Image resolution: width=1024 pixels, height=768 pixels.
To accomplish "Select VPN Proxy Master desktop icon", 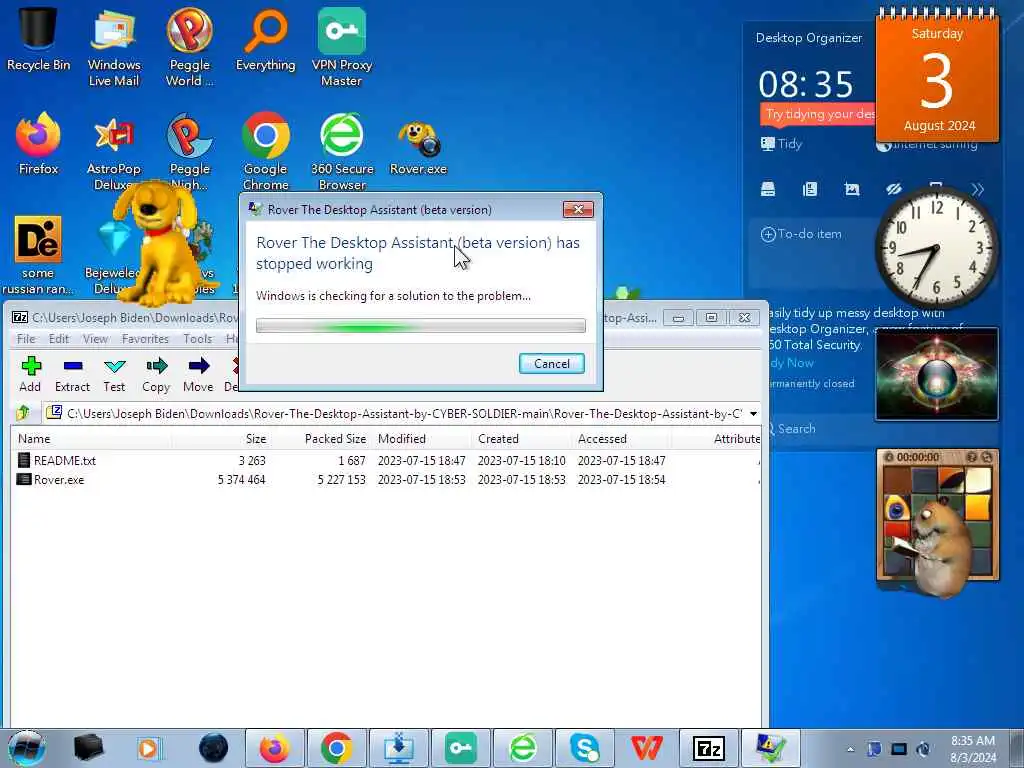I will pos(342,47).
